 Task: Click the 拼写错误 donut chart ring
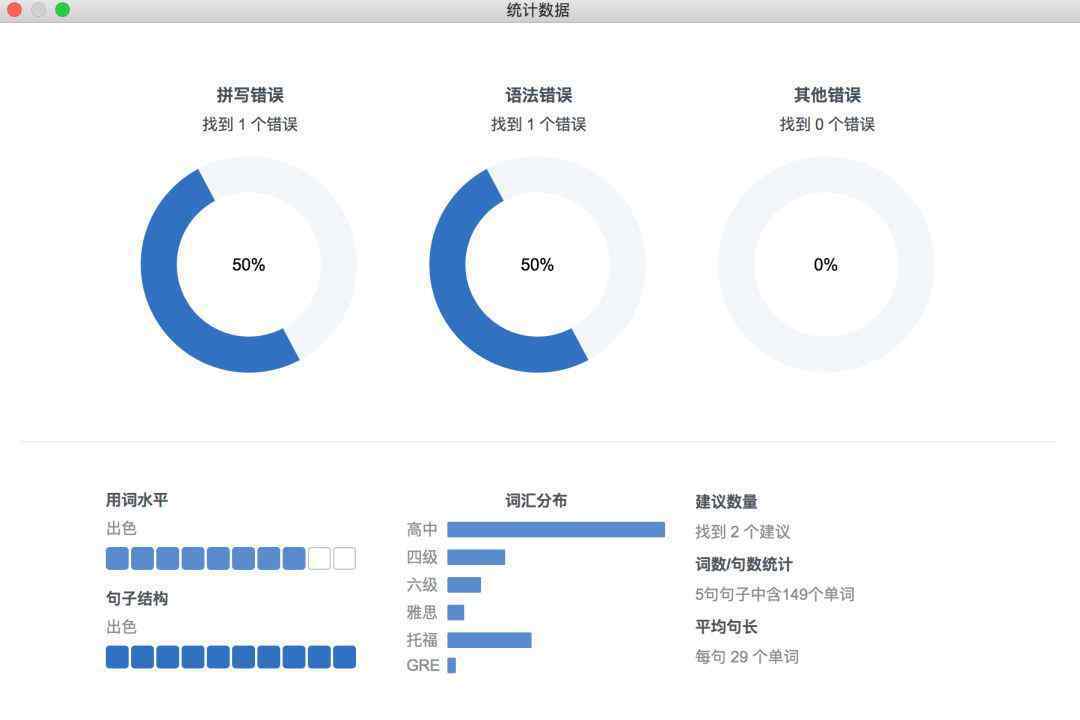pos(160,265)
